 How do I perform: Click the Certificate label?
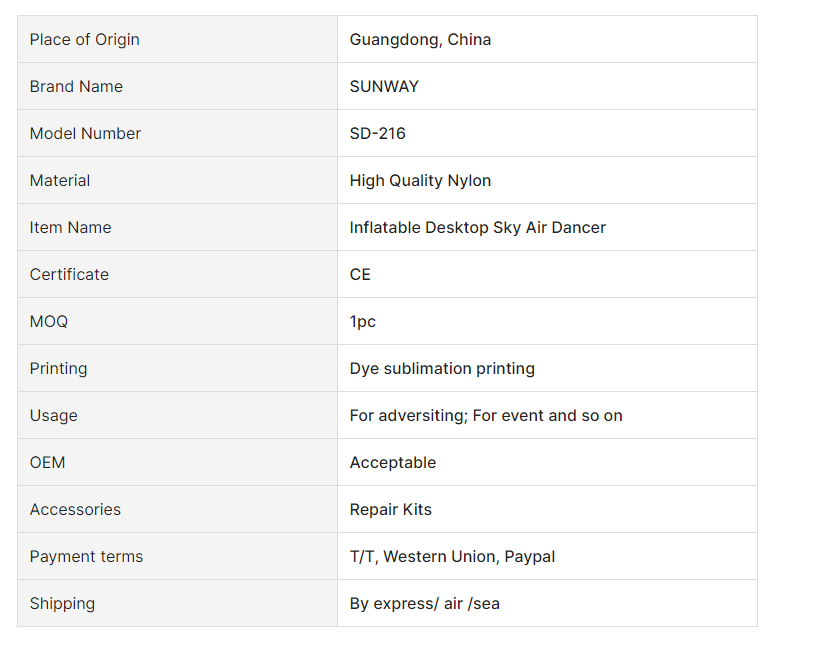[69, 274]
